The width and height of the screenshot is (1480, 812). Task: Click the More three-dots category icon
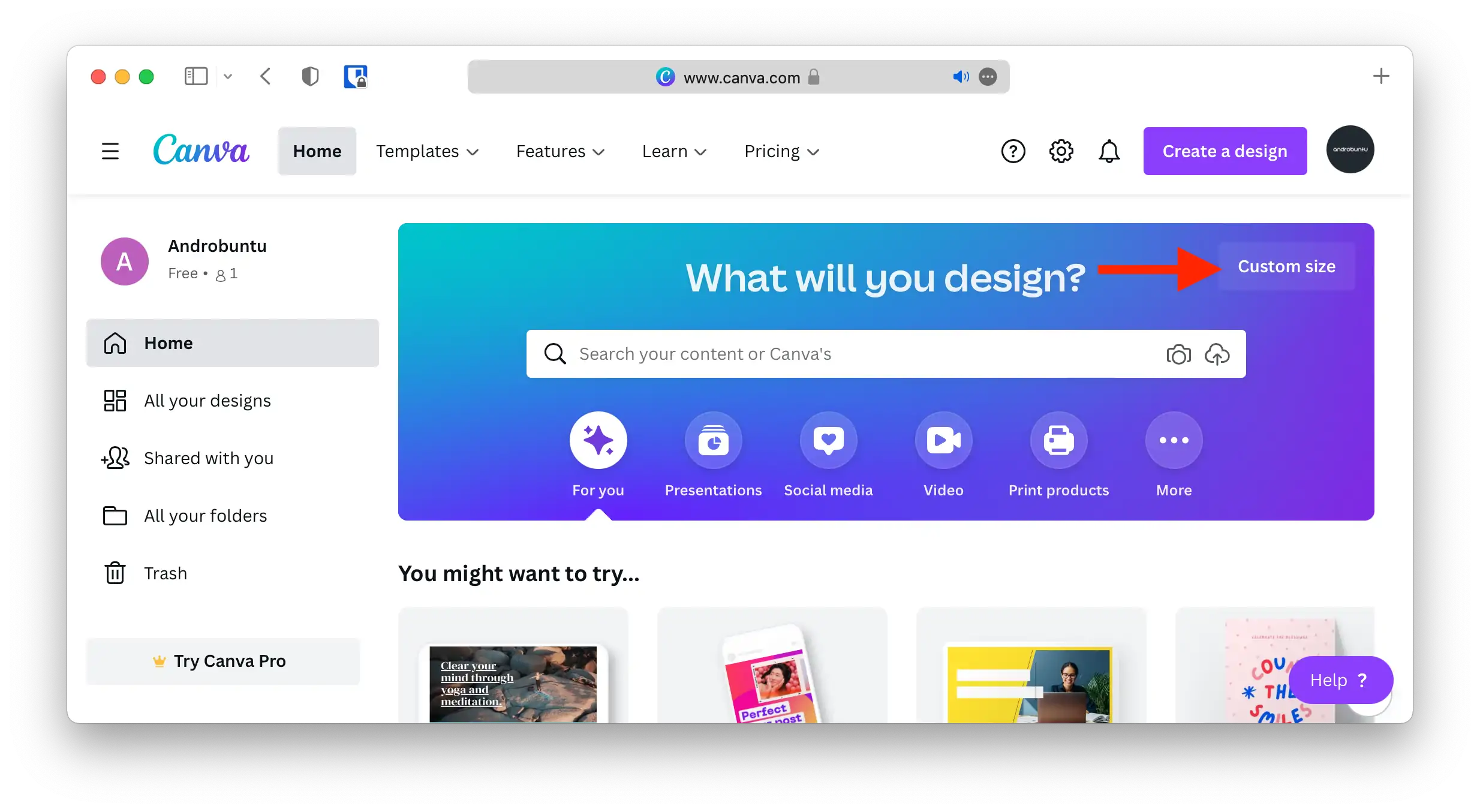point(1174,441)
